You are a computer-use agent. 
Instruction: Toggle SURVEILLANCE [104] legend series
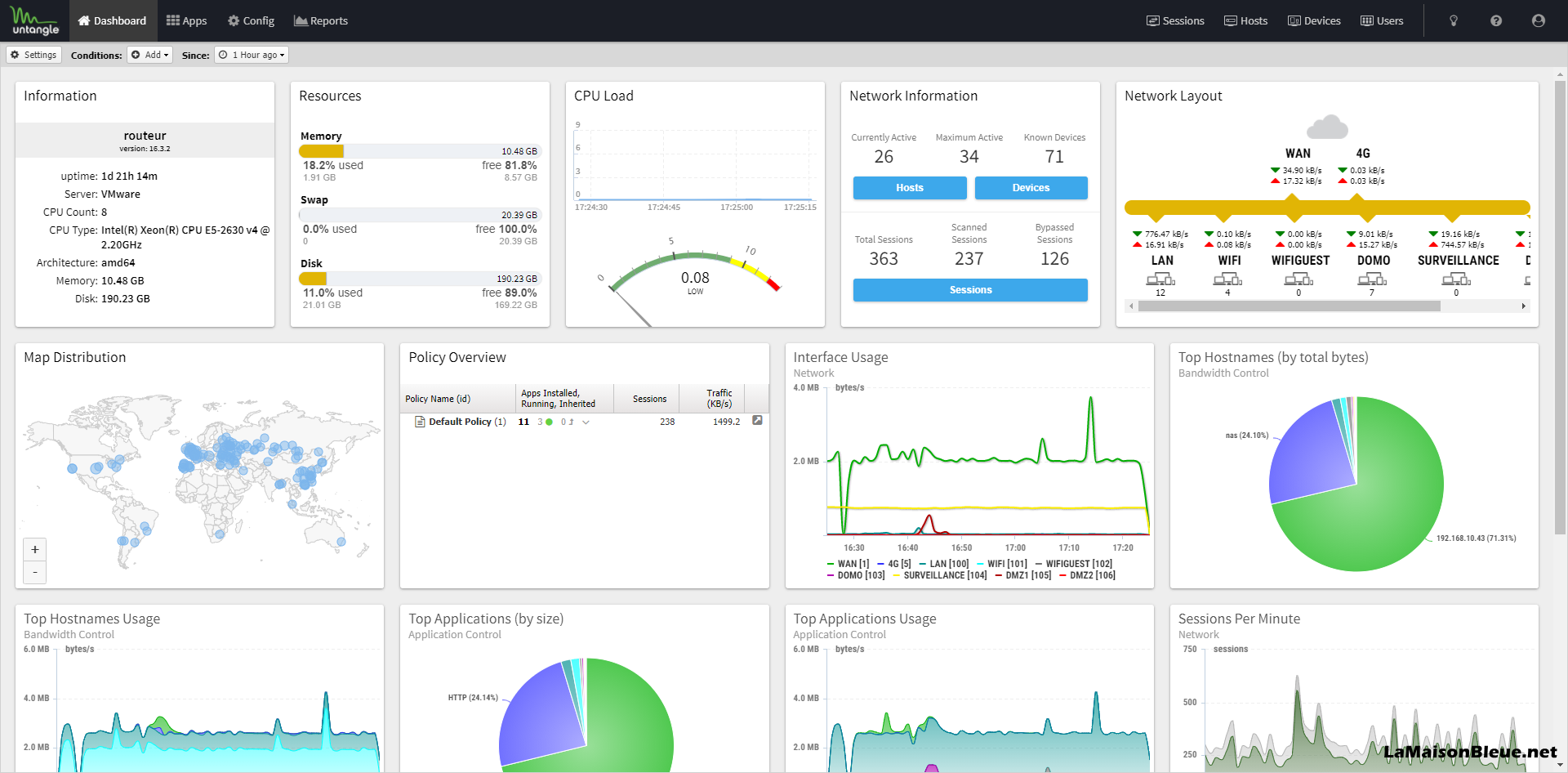coord(940,575)
